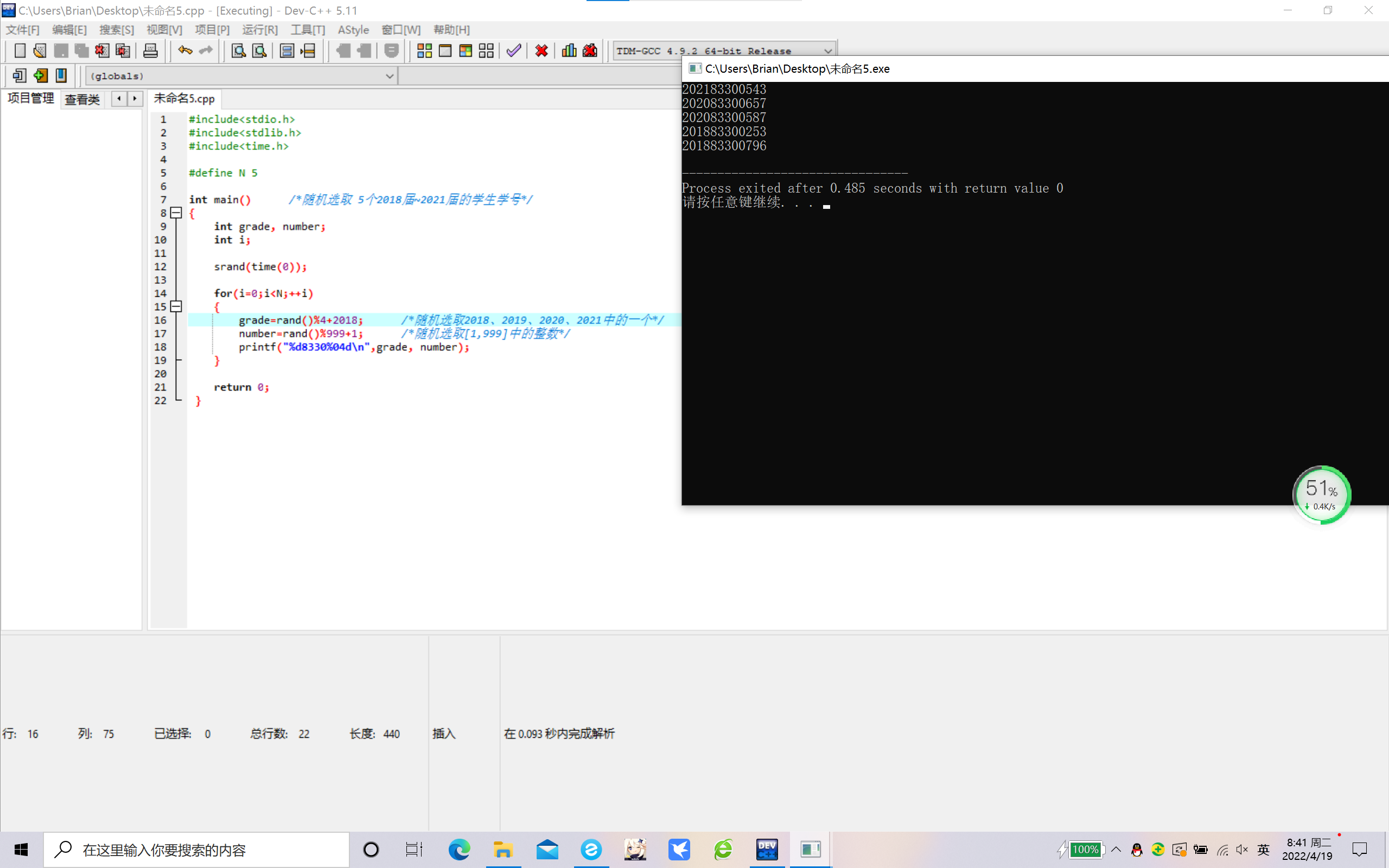Click the purple Syntax Check checkmark
The width and height of the screenshot is (1389, 868).
[x=514, y=50]
